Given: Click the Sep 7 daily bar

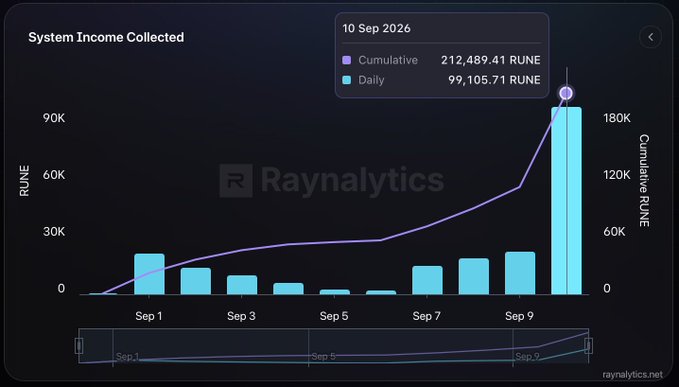Looking at the screenshot, I should tap(427, 280).
